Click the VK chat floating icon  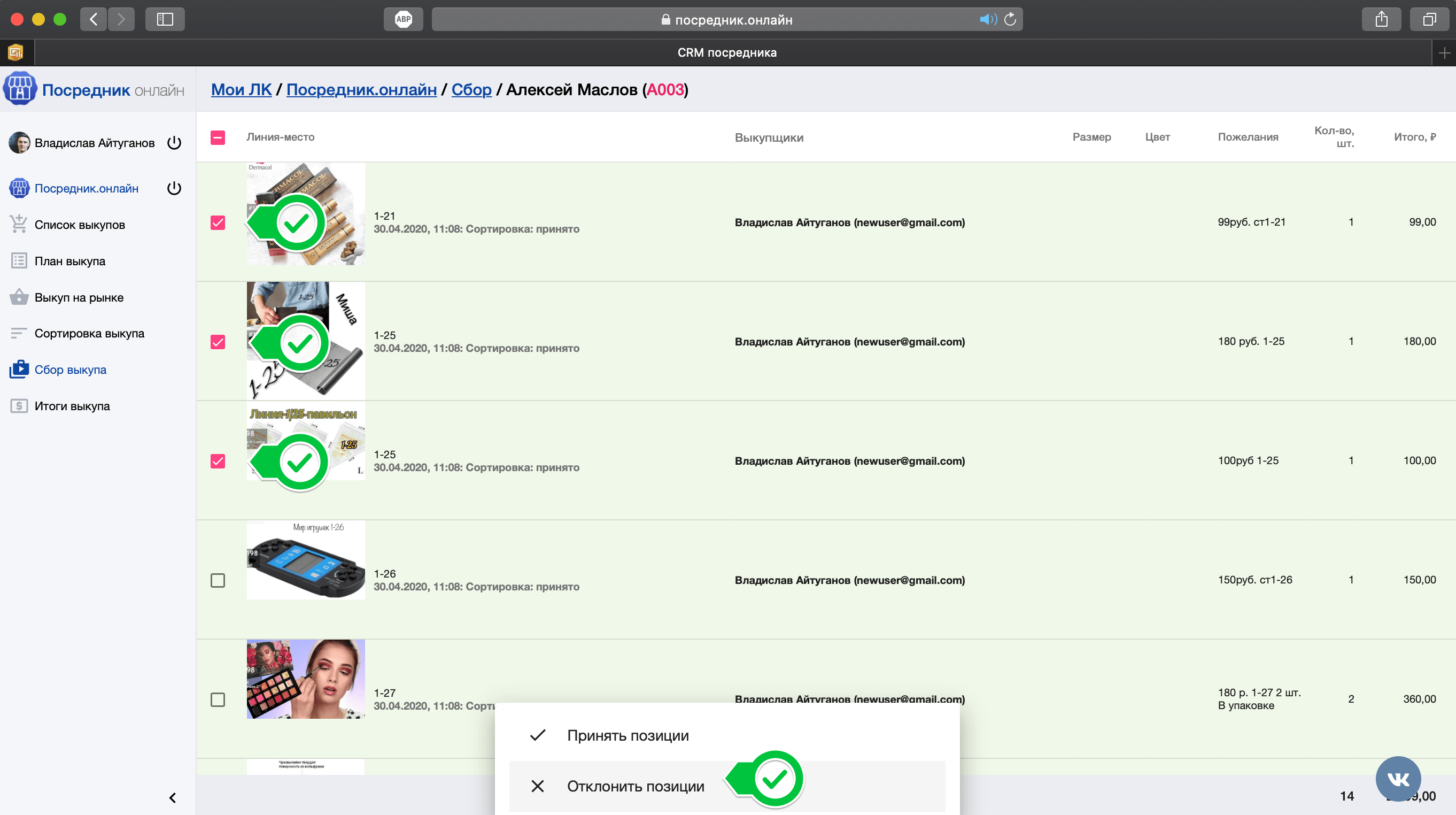pos(1398,779)
